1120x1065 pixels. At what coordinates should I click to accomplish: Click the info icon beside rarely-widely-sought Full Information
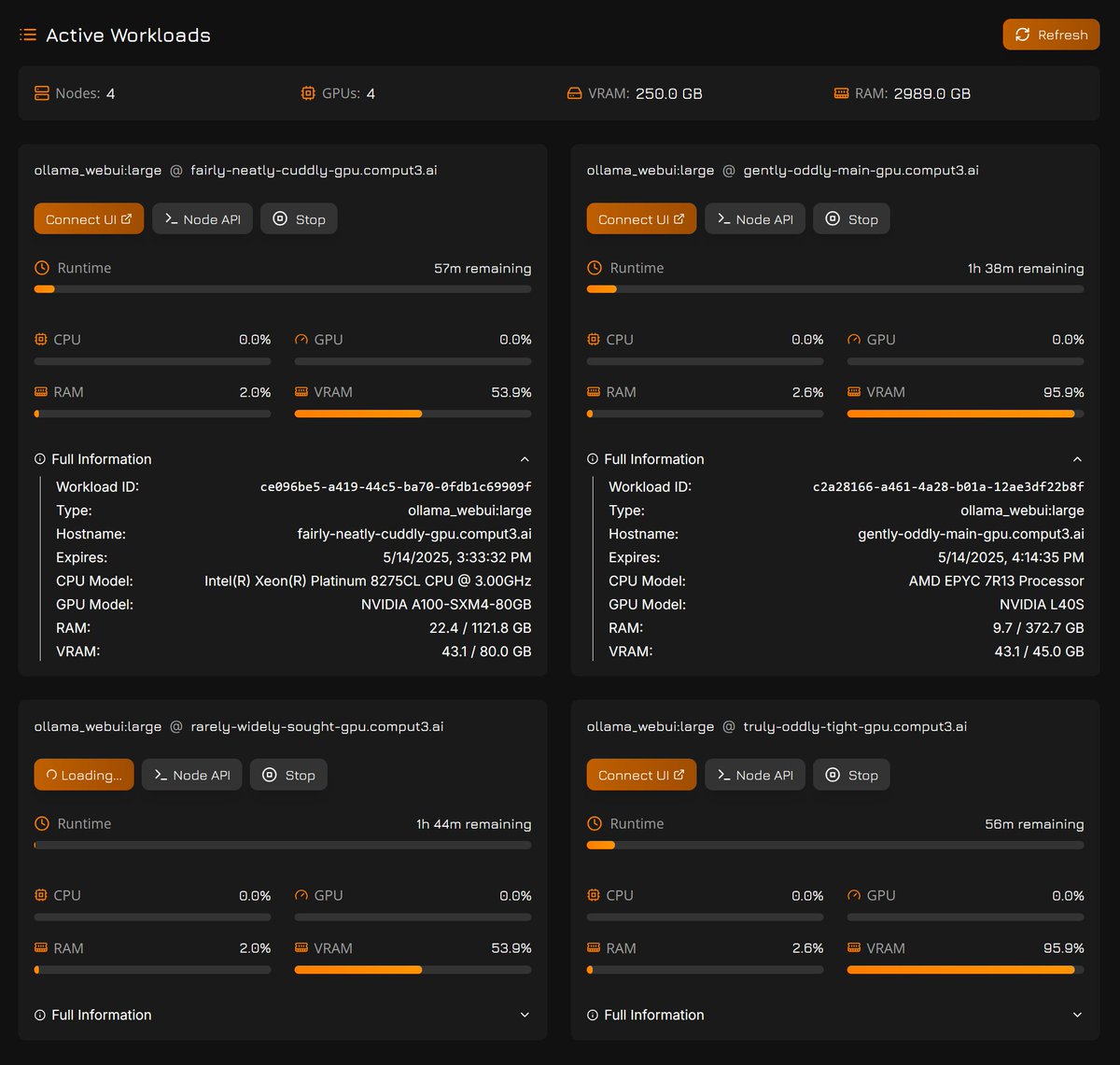pos(38,1015)
